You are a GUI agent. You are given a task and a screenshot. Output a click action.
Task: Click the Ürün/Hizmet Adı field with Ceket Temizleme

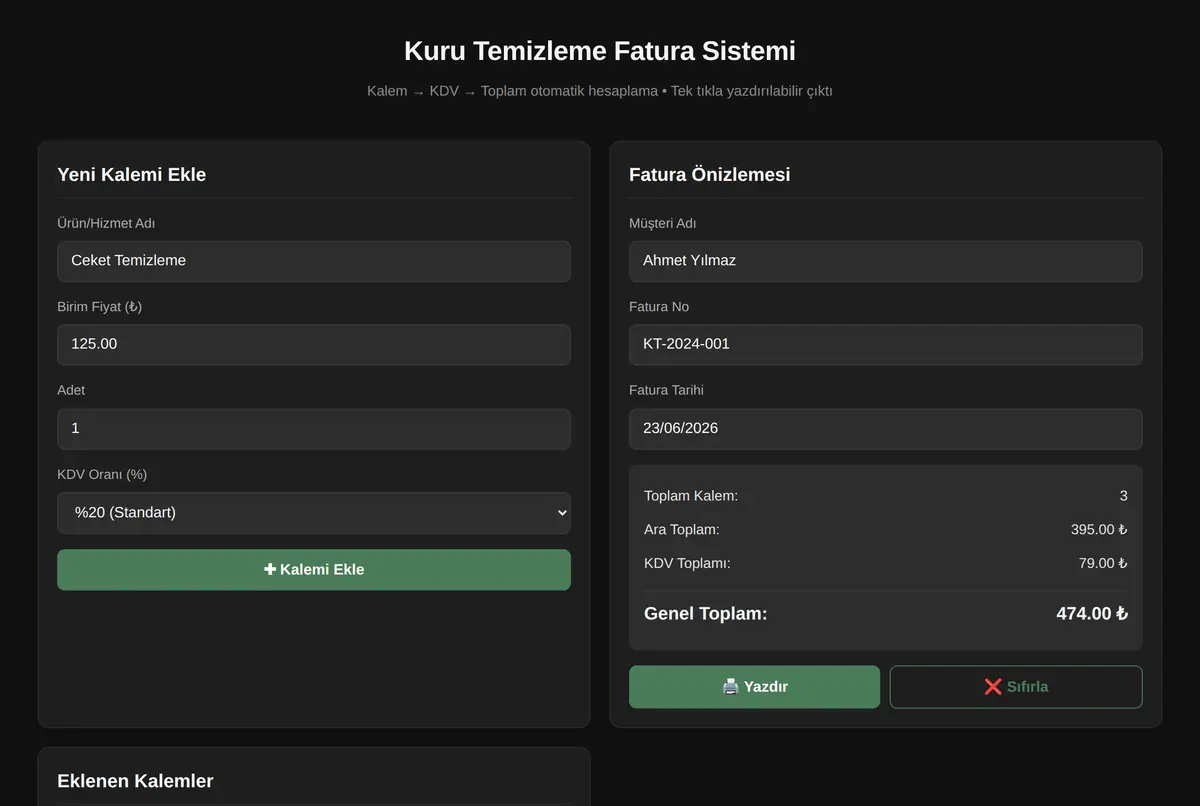(x=314, y=261)
